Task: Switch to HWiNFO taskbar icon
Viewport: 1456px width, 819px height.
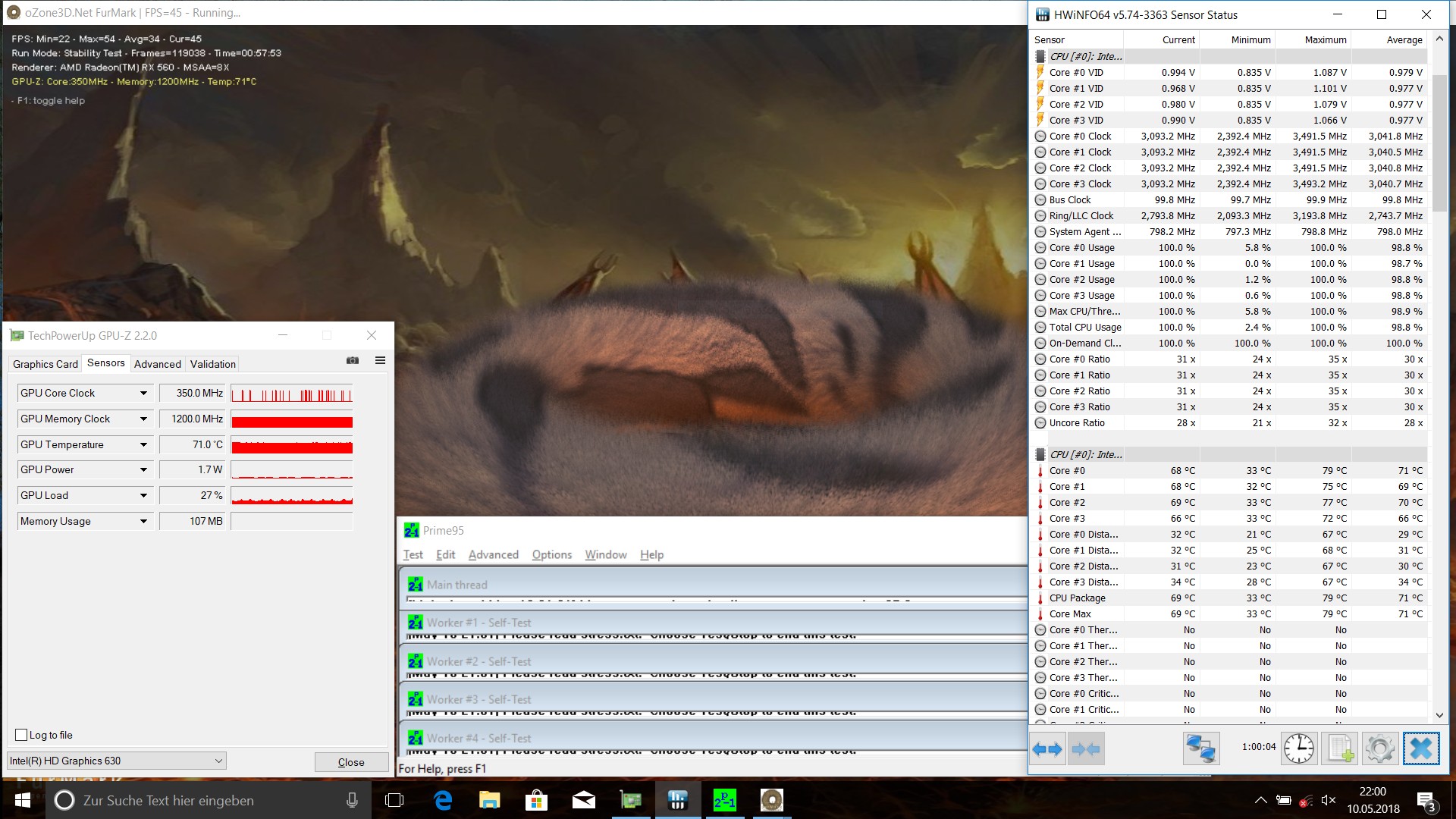Action: click(x=678, y=800)
